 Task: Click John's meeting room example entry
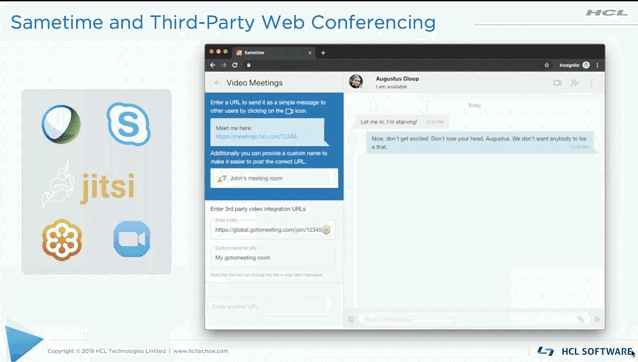274,178
